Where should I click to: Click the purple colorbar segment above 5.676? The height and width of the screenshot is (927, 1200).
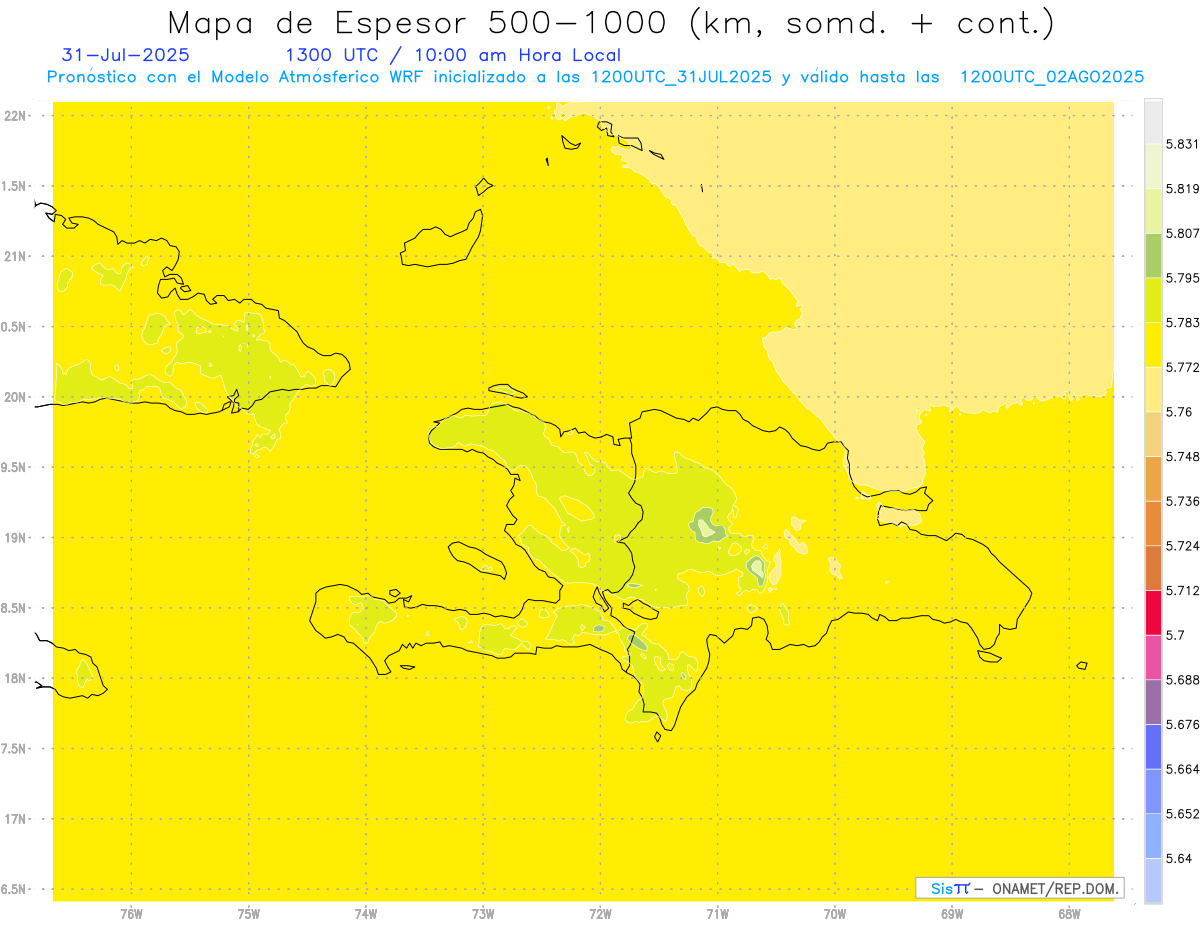click(1153, 702)
